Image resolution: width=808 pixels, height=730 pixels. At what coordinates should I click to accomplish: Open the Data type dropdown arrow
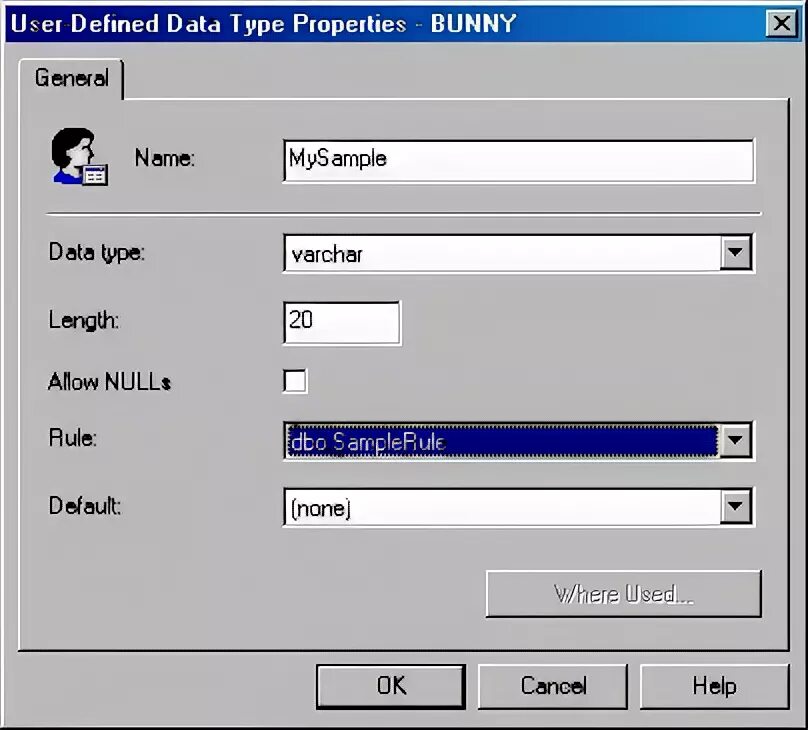tap(735, 252)
